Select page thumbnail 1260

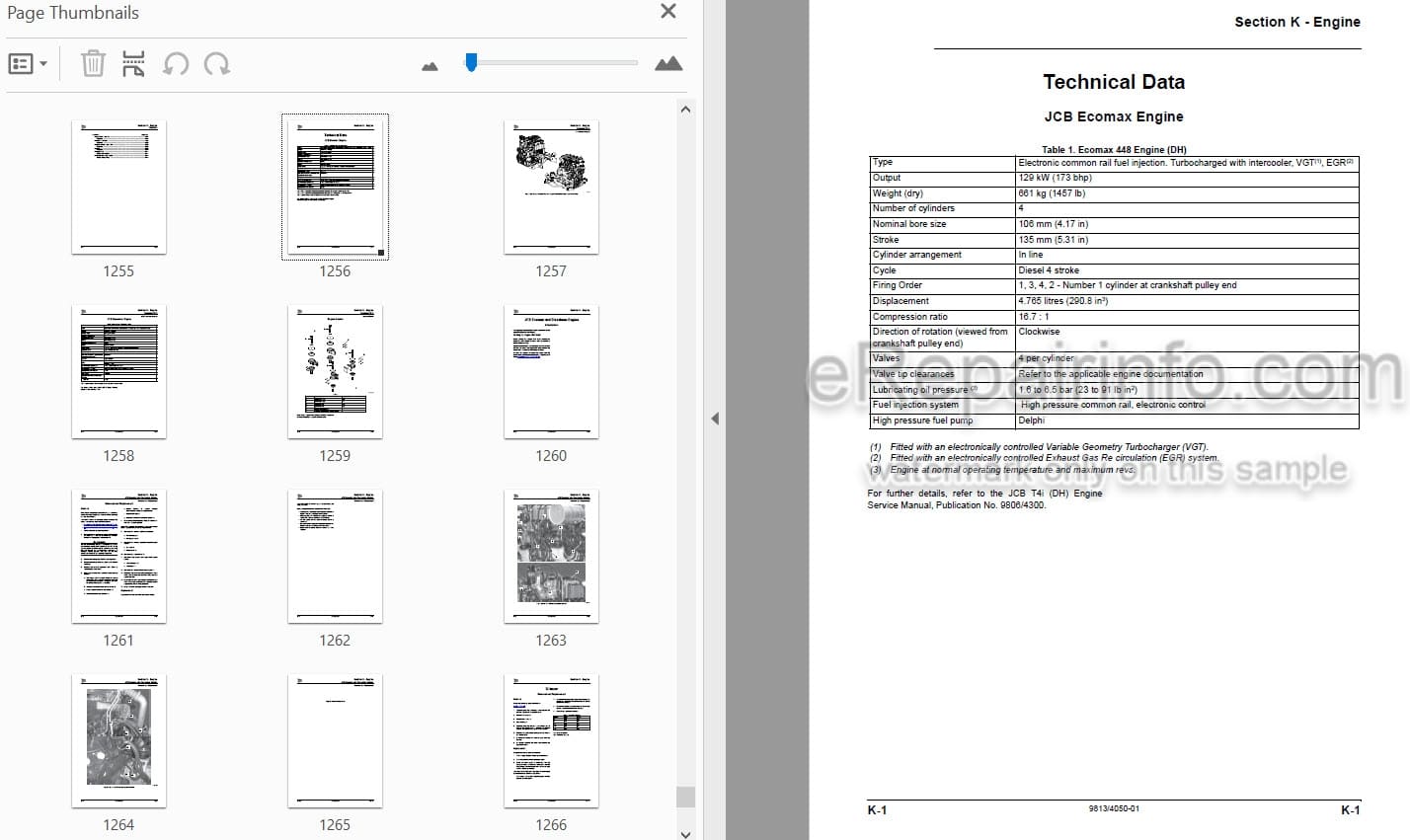(551, 372)
